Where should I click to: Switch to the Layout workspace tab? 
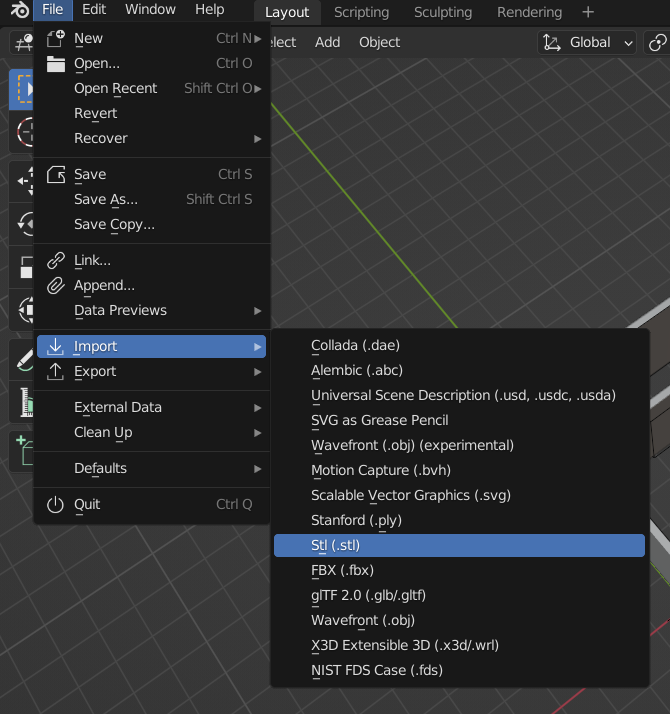click(x=287, y=12)
